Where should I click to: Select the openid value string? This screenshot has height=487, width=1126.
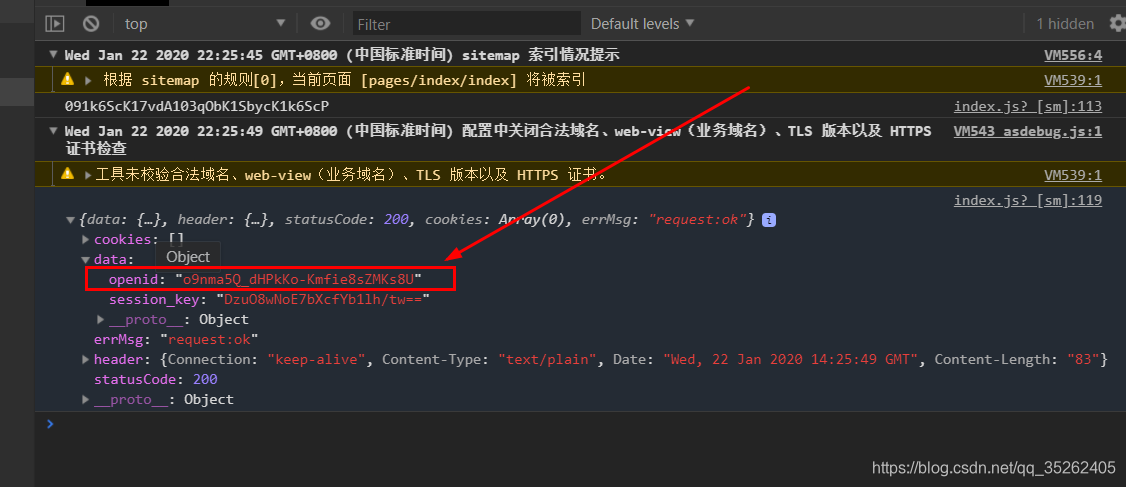pos(298,279)
